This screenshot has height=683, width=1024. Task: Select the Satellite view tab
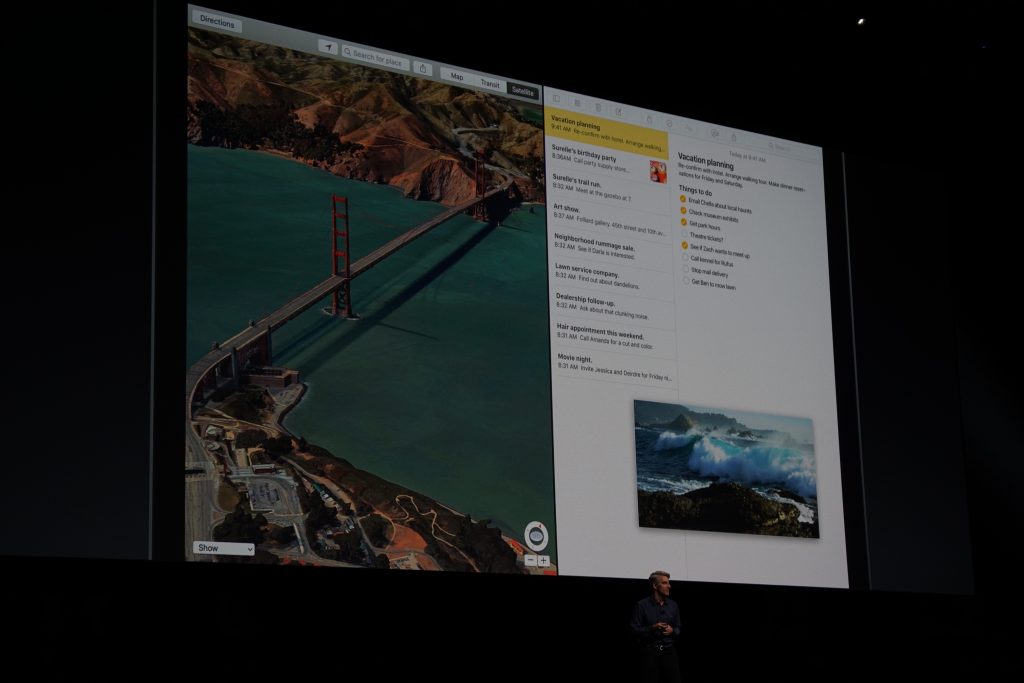(x=523, y=91)
